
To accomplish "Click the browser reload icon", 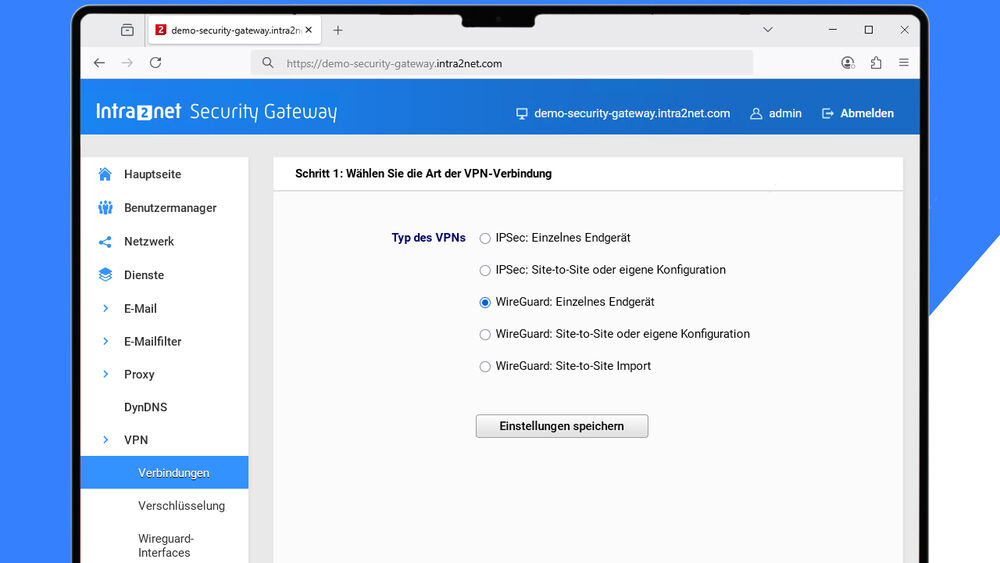I will [155, 63].
